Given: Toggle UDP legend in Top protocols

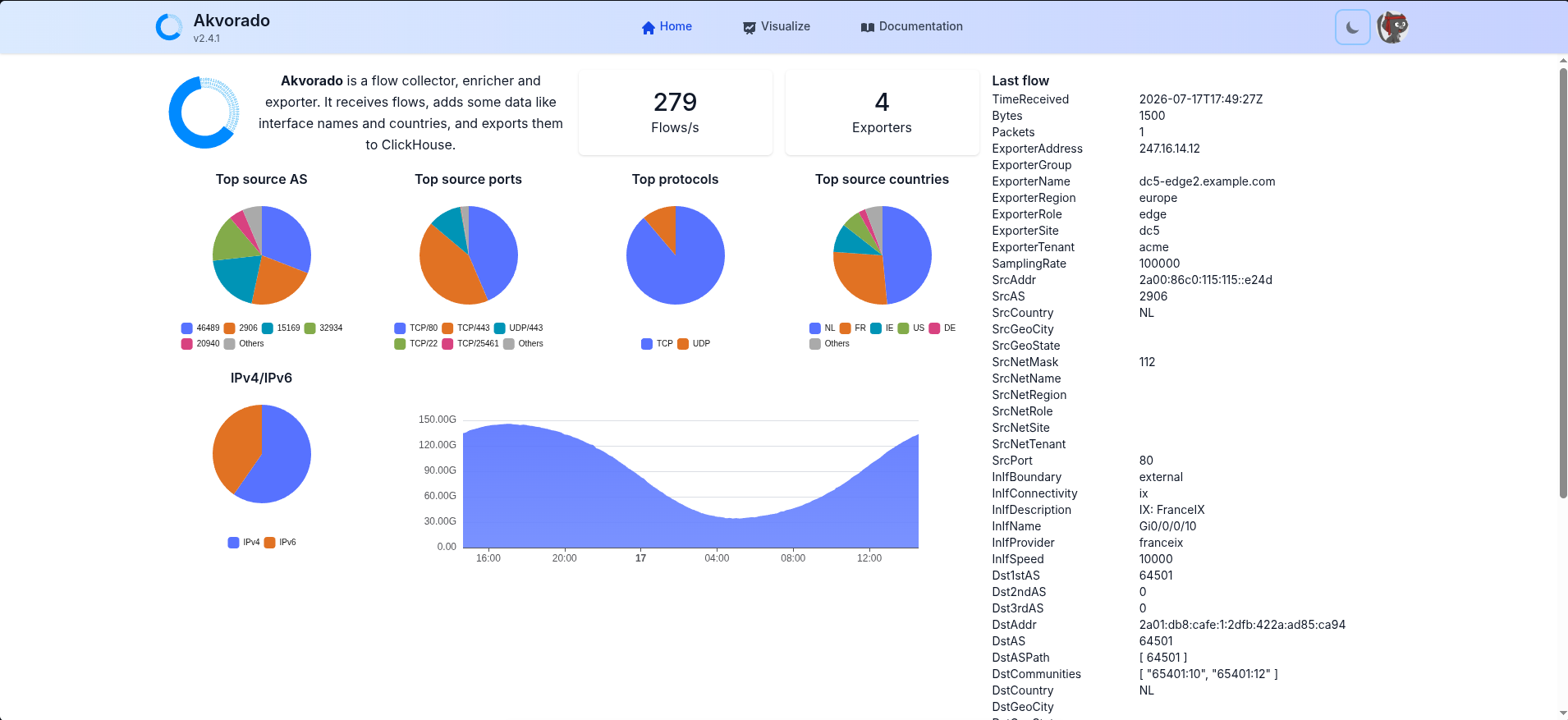Looking at the screenshot, I should [x=694, y=343].
